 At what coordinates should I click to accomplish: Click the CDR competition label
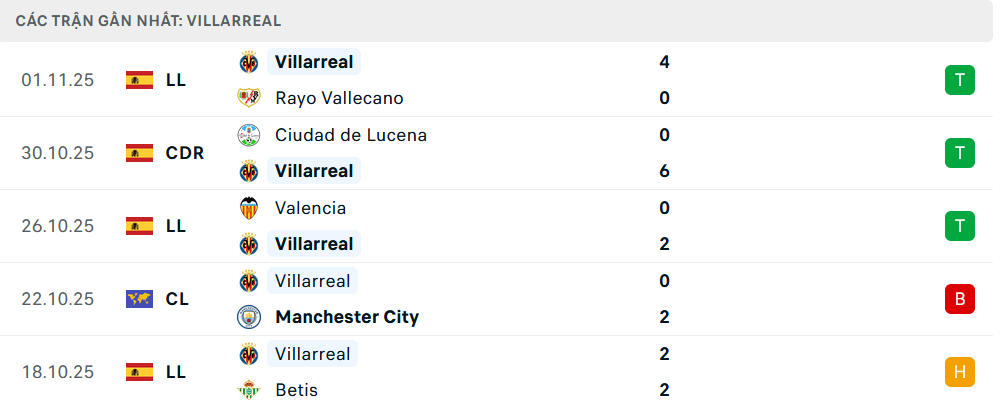(x=185, y=153)
